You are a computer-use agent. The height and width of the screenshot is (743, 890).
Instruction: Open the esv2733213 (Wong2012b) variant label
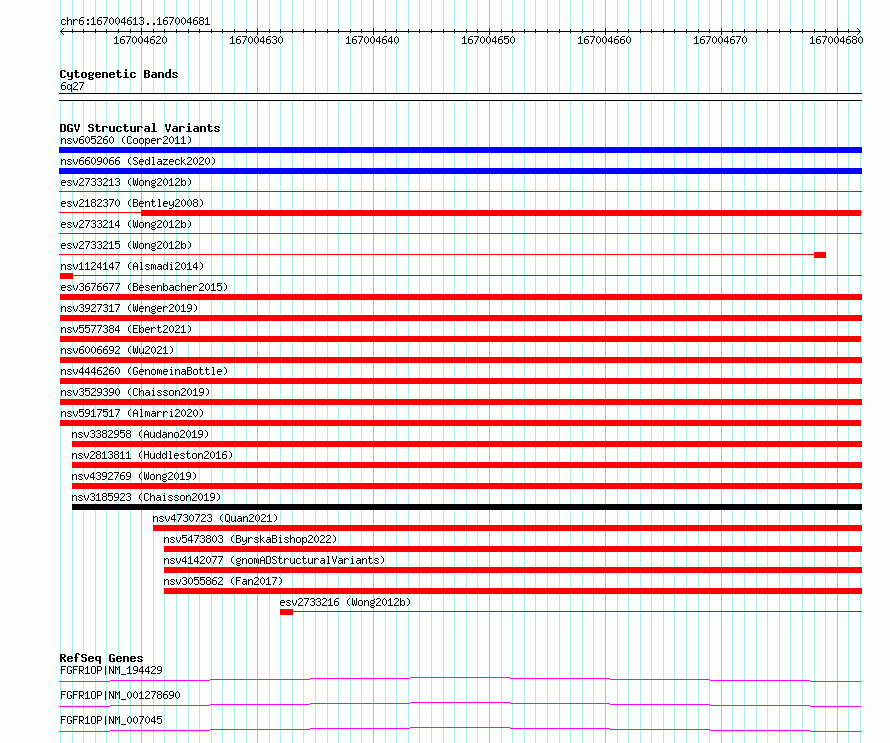pyautogui.click(x=126, y=182)
